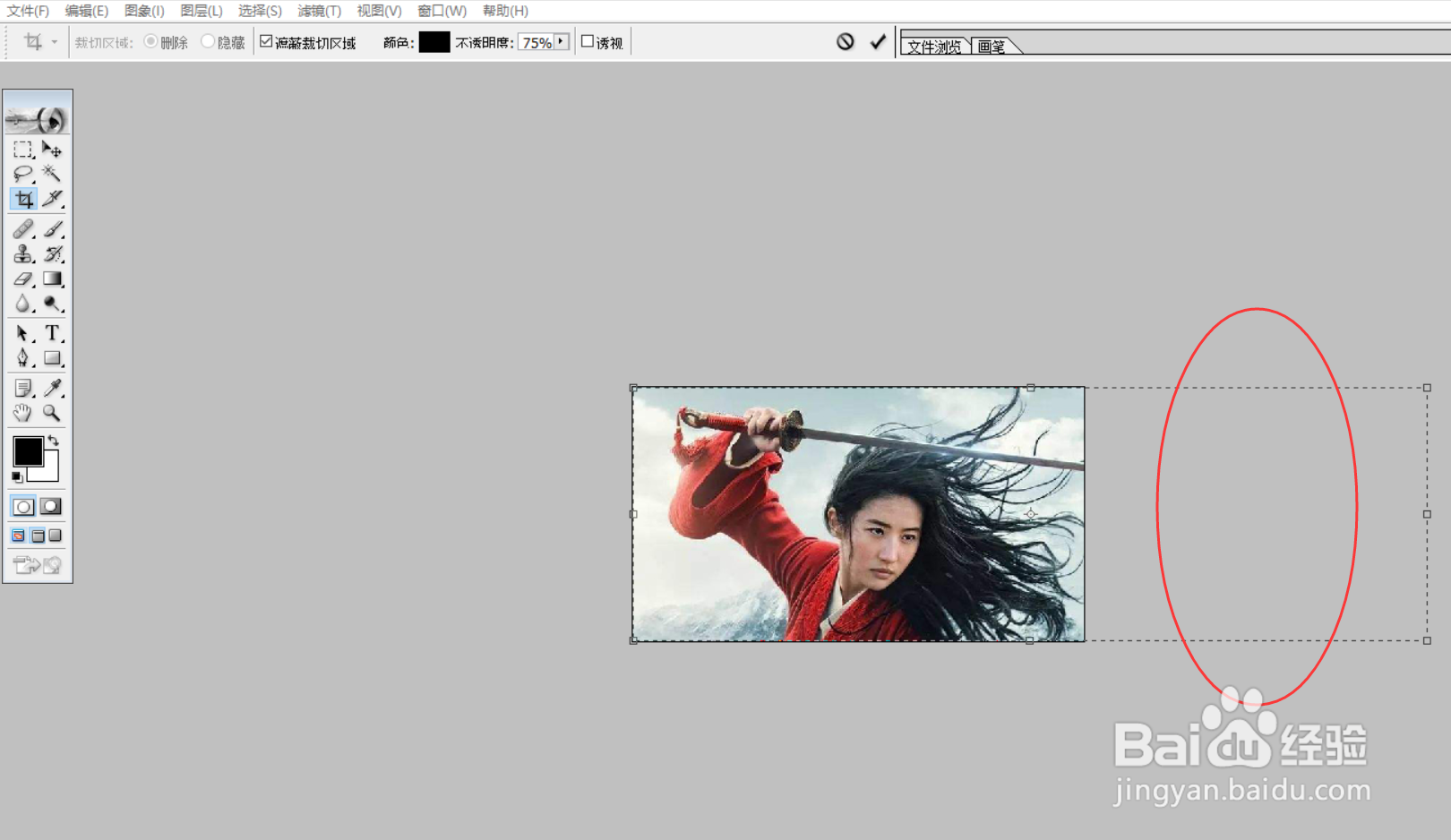Select the Slice tool
This screenshot has height=840, width=1451.
click(52, 199)
